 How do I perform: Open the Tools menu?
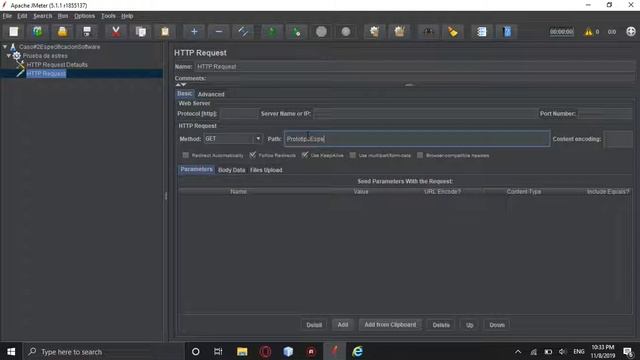pos(108,16)
